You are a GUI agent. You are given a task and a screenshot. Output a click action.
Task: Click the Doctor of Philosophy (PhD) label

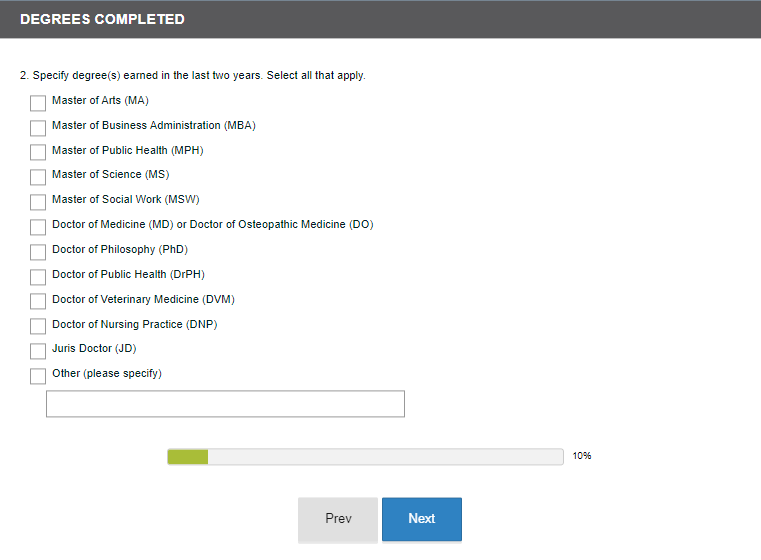point(120,250)
